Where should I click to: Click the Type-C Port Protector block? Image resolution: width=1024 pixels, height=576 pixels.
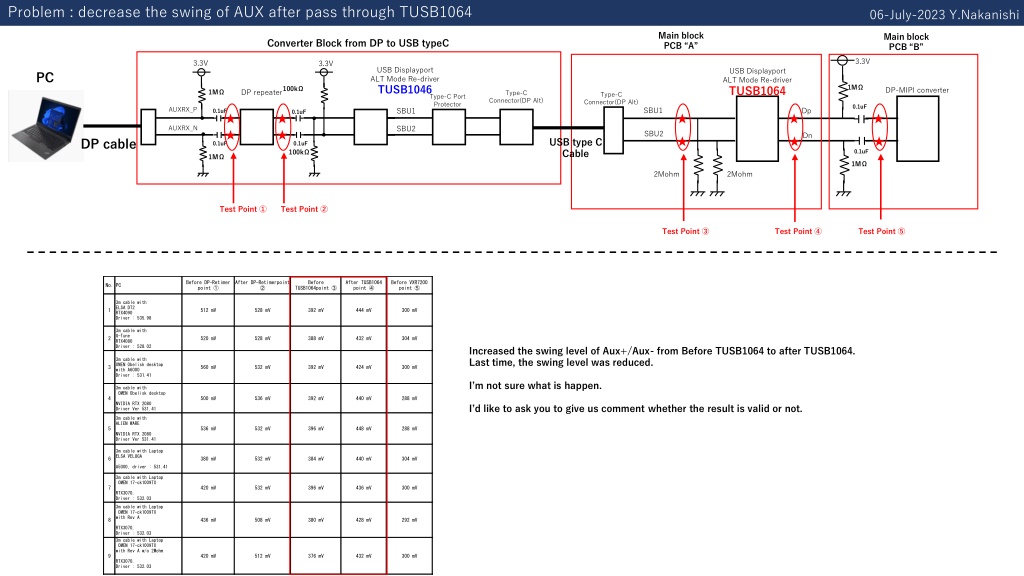pyautogui.click(x=449, y=127)
